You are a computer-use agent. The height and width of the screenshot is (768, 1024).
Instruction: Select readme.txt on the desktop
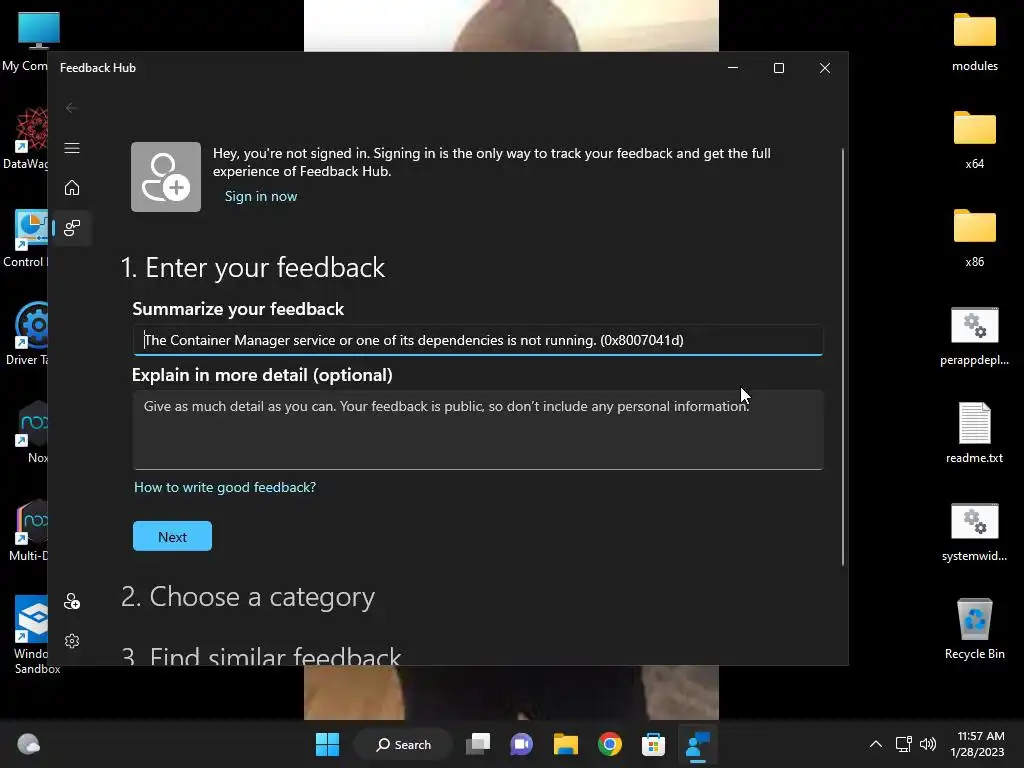click(974, 434)
